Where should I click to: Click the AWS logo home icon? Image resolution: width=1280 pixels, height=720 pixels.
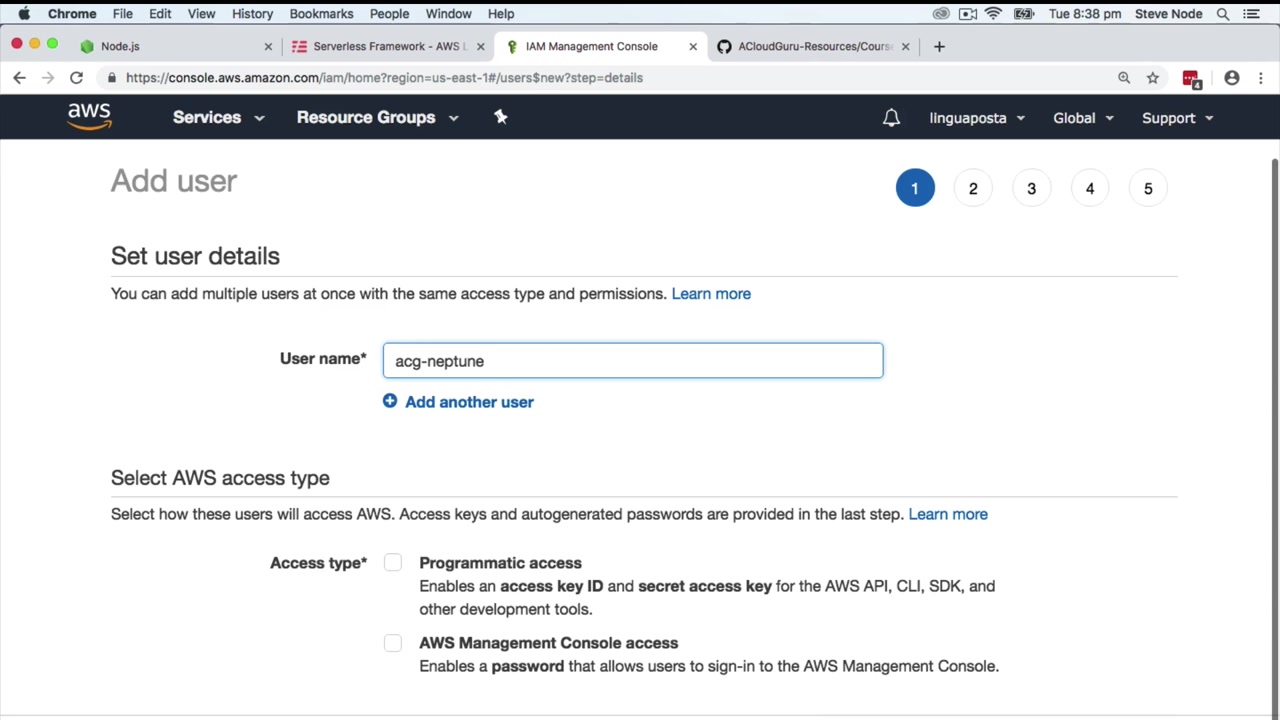(89, 117)
